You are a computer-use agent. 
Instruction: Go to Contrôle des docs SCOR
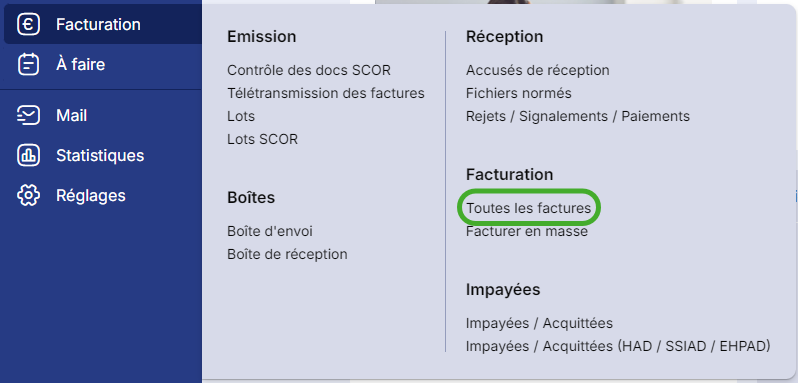click(x=309, y=70)
